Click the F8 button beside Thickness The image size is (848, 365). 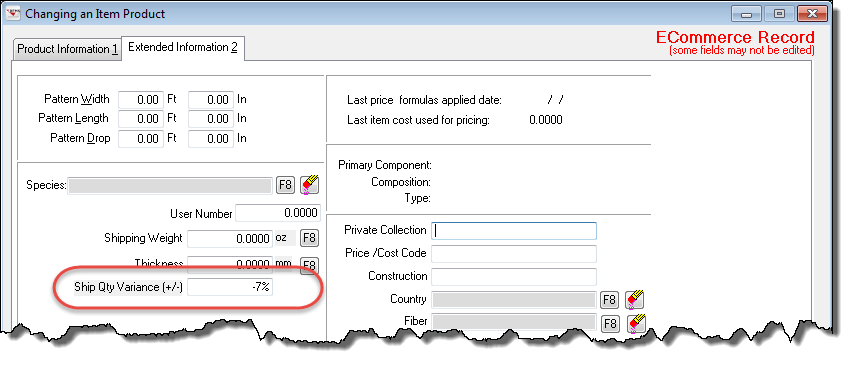click(309, 265)
